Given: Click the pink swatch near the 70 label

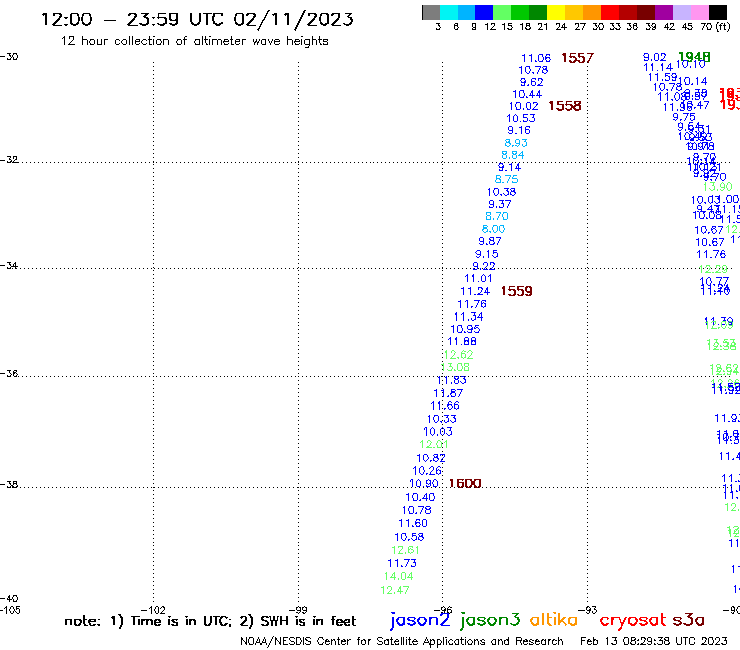Looking at the screenshot, I should coord(699,13).
